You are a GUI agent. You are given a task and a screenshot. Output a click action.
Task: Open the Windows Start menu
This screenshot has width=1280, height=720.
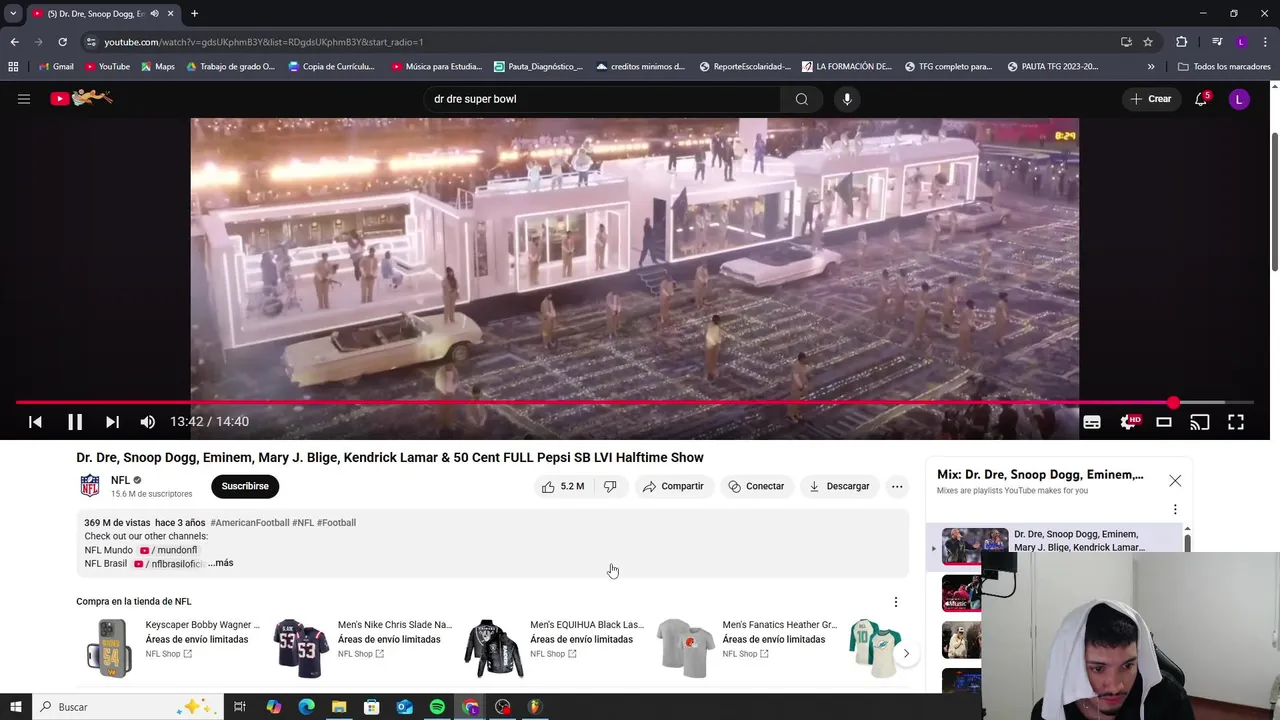click(15, 707)
